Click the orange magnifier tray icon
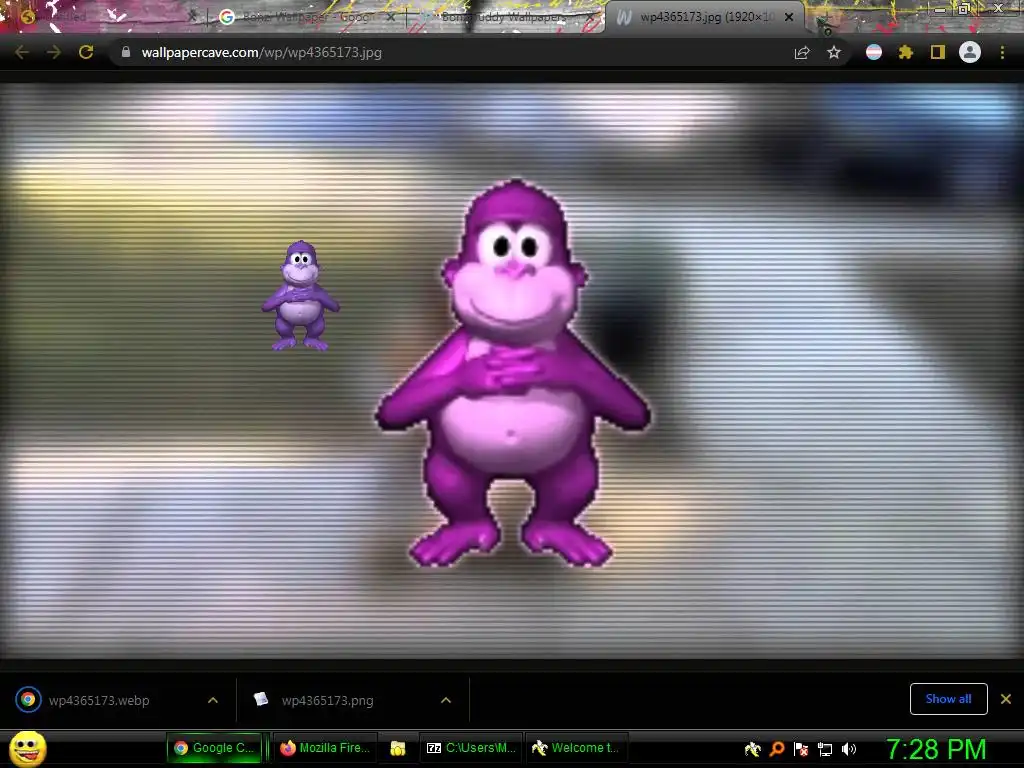The height and width of the screenshot is (768, 1024). (x=776, y=749)
